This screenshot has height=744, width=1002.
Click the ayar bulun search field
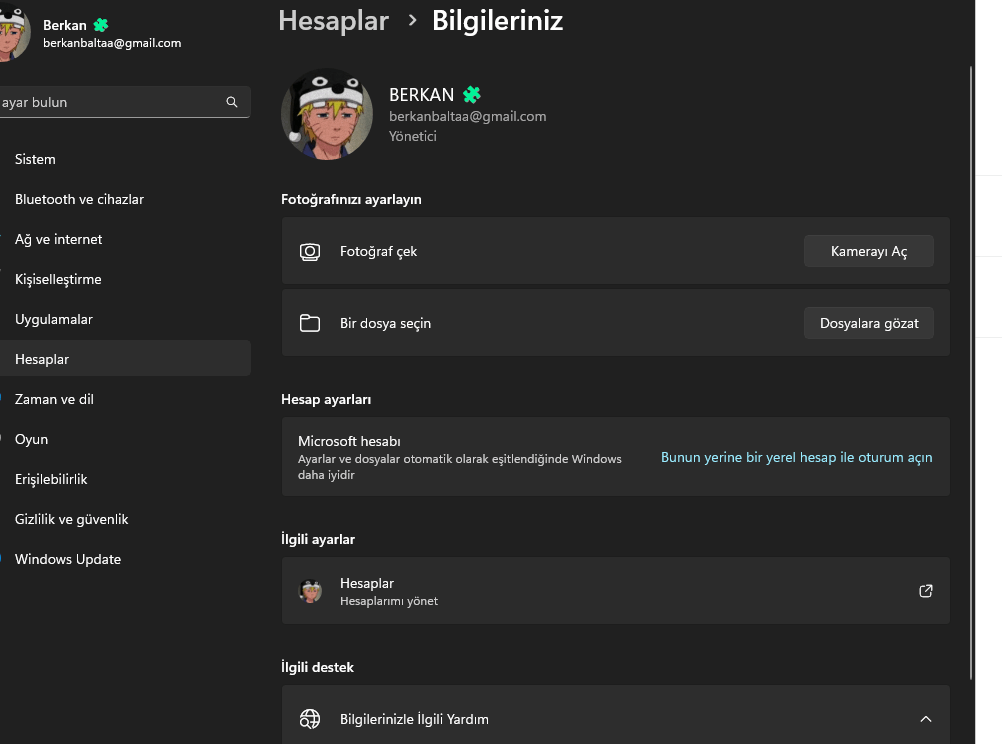(x=125, y=102)
